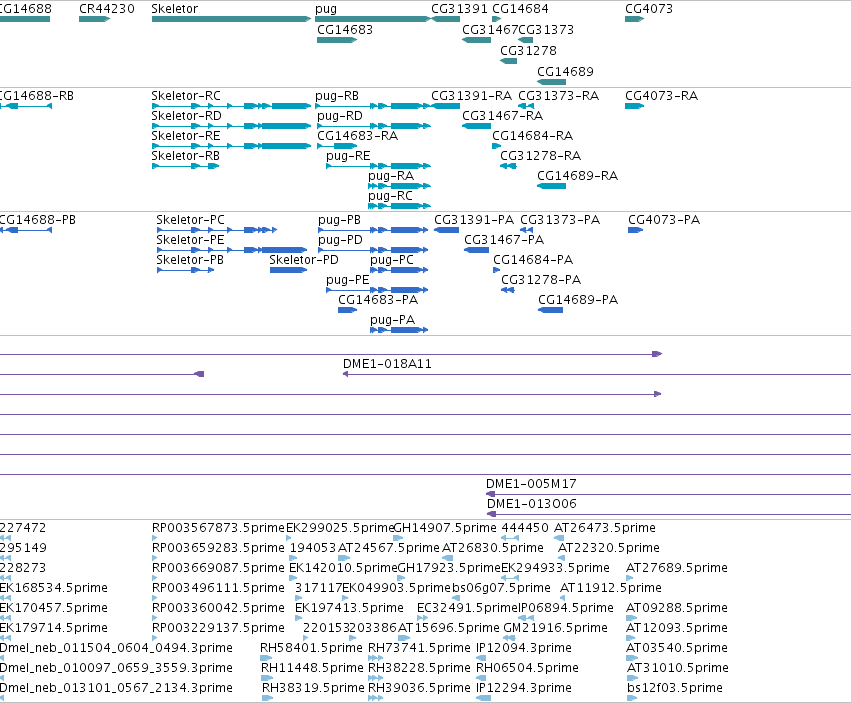Select the Skeletor-RB transcript label
Screen dimensions: 851x703
(186, 156)
